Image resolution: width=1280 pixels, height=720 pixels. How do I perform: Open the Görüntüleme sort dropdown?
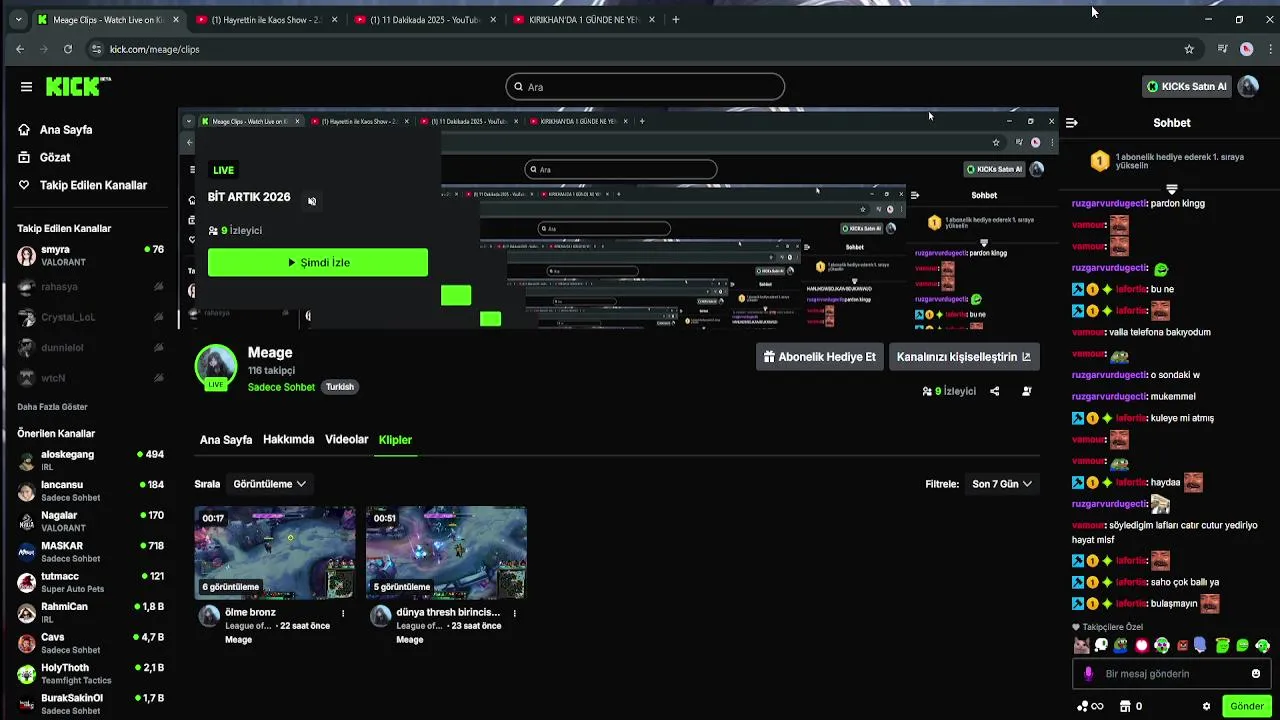[269, 484]
